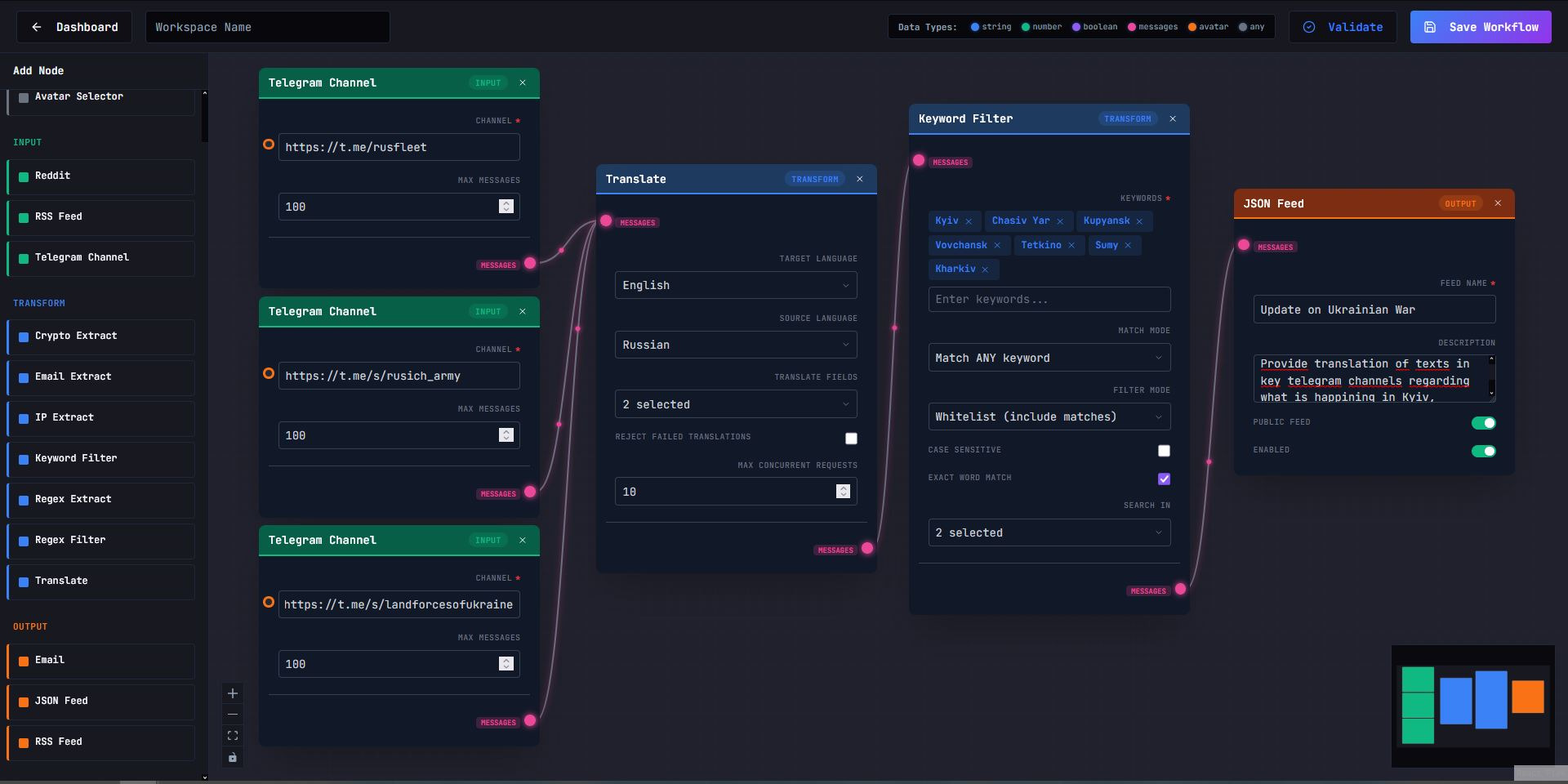Remove the Kyiv keyword tag

tap(969, 221)
